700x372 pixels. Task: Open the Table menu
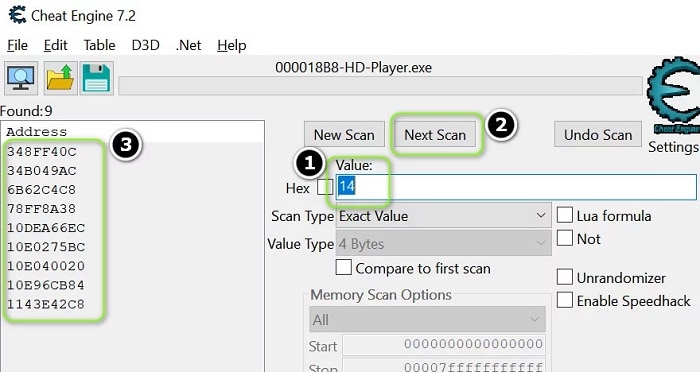pos(99,45)
